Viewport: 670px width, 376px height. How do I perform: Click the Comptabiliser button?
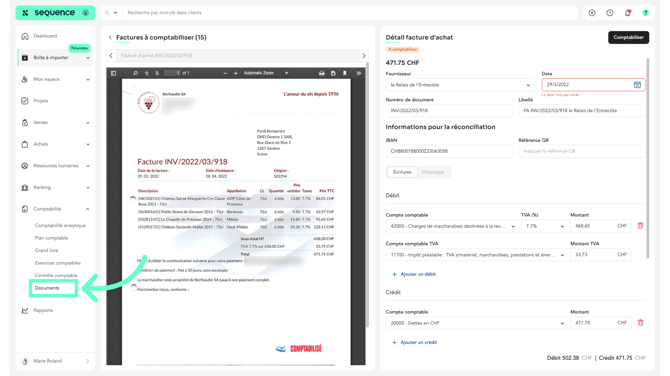pyautogui.click(x=628, y=37)
